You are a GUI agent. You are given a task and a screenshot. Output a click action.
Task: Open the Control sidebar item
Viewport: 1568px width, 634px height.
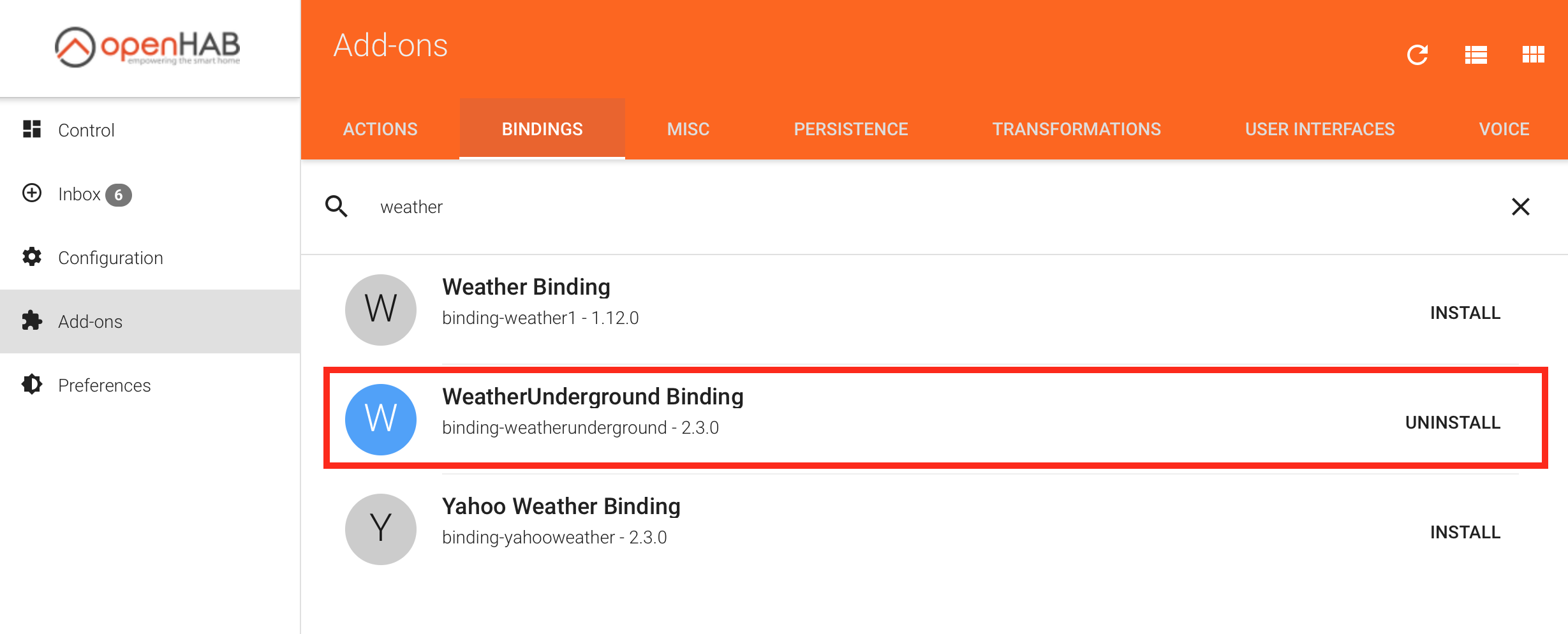click(x=86, y=130)
